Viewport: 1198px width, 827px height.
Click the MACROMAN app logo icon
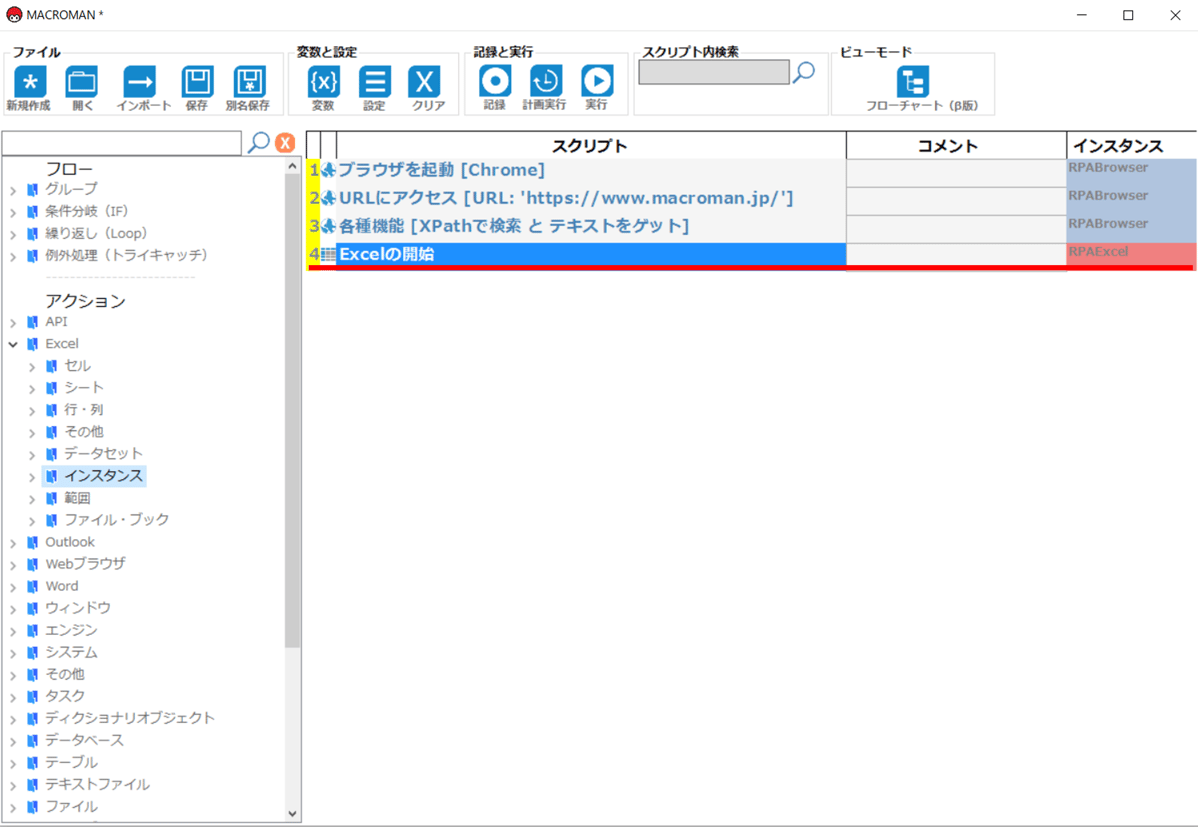click(14, 15)
